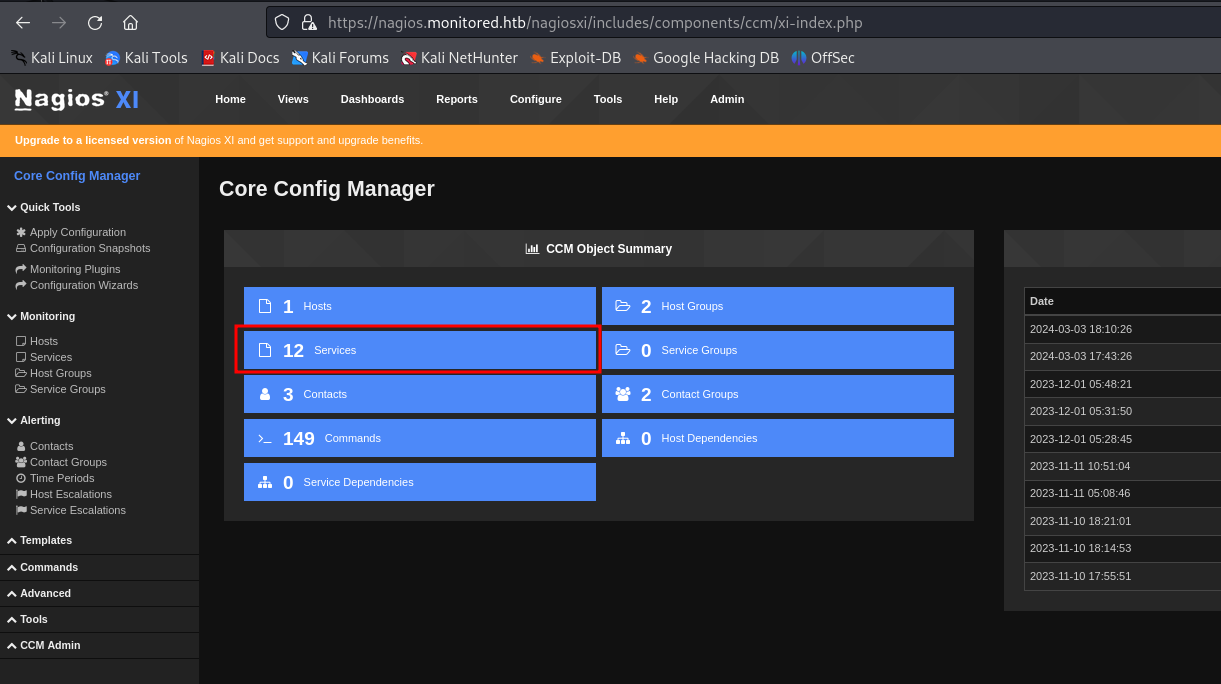Open Service Groups in the sidebar

(x=61, y=389)
